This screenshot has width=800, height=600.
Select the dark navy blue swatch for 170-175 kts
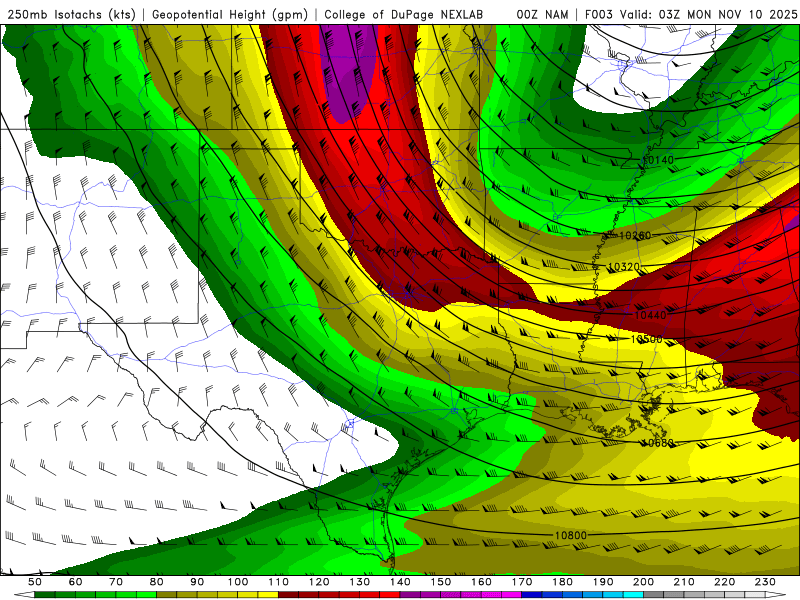(x=531, y=595)
